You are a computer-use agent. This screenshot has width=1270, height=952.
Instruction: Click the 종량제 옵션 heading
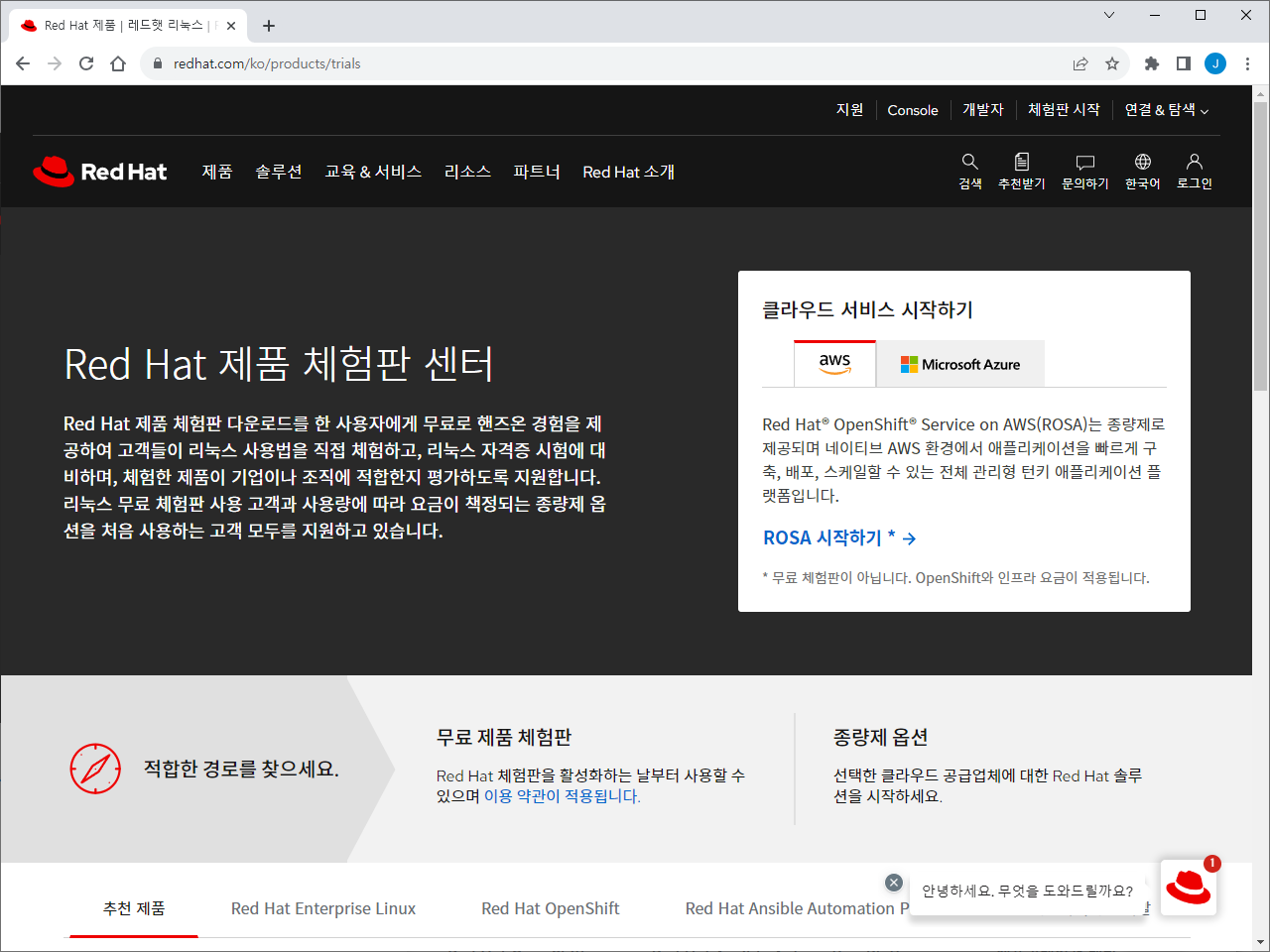point(881,737)
